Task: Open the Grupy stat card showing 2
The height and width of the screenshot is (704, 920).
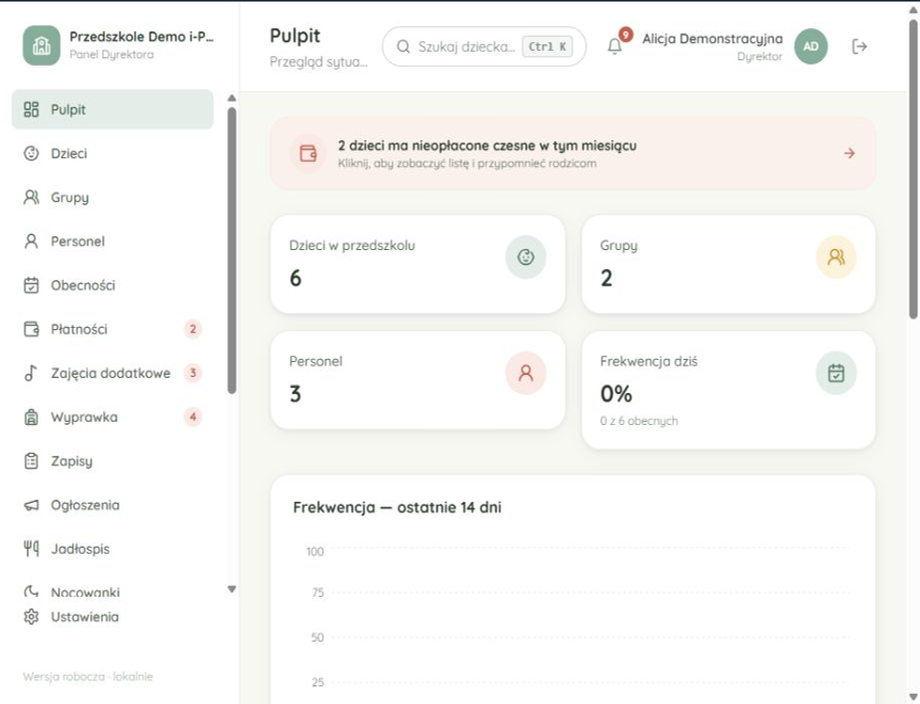Action: (x=728, y=264)
